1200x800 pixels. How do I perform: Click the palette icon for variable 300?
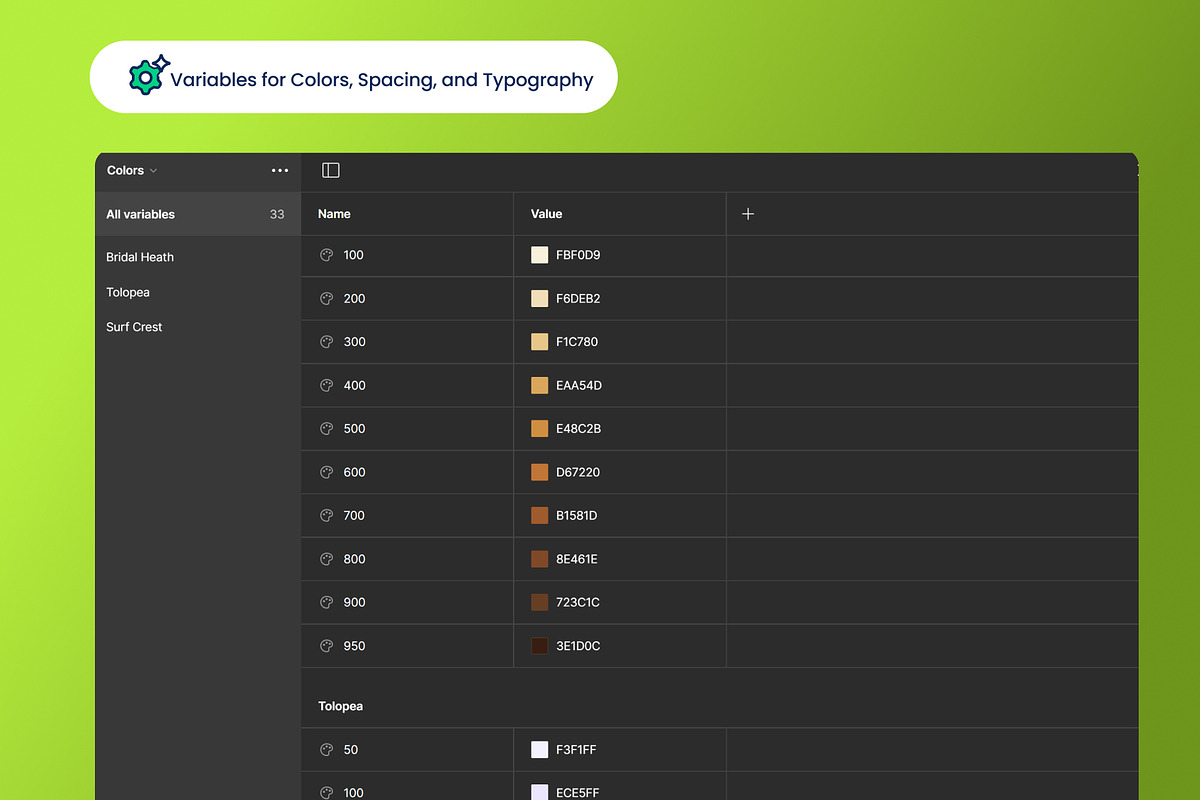pyautogui.click(x=326, y=342)
